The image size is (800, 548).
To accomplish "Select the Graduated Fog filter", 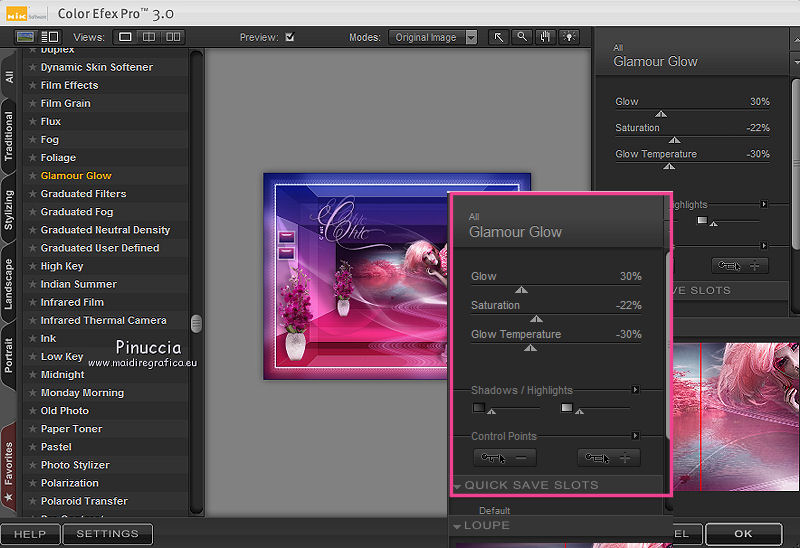I will click(x=77, y=212).
